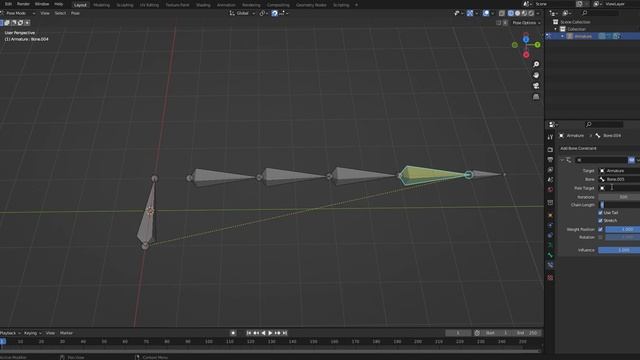Collapse the IK constraint panel arrow
Image resolution: width=640 pixels, height=360 pixels.
coord(562,160)
